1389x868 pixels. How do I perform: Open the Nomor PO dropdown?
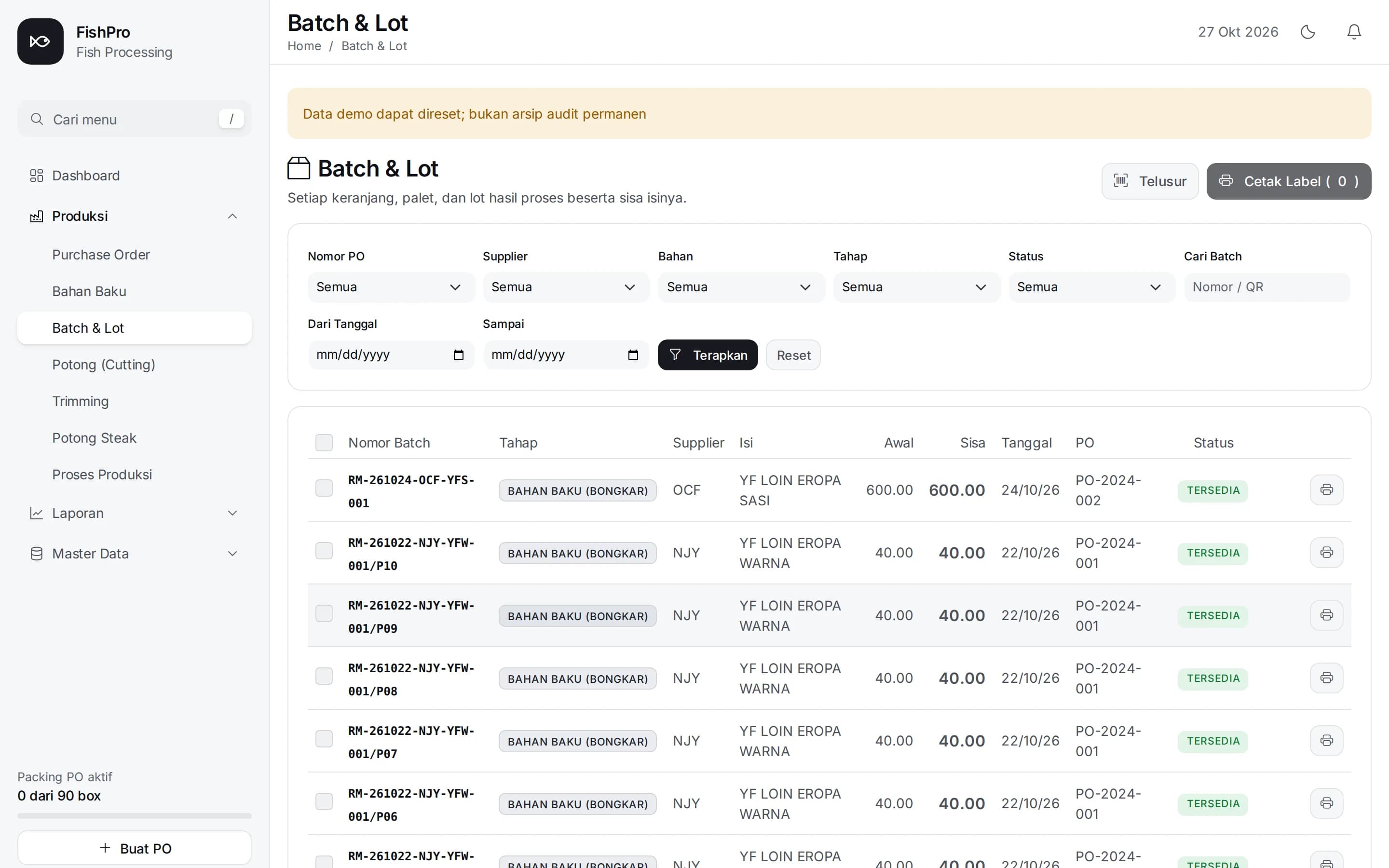(x=391, y=287)
